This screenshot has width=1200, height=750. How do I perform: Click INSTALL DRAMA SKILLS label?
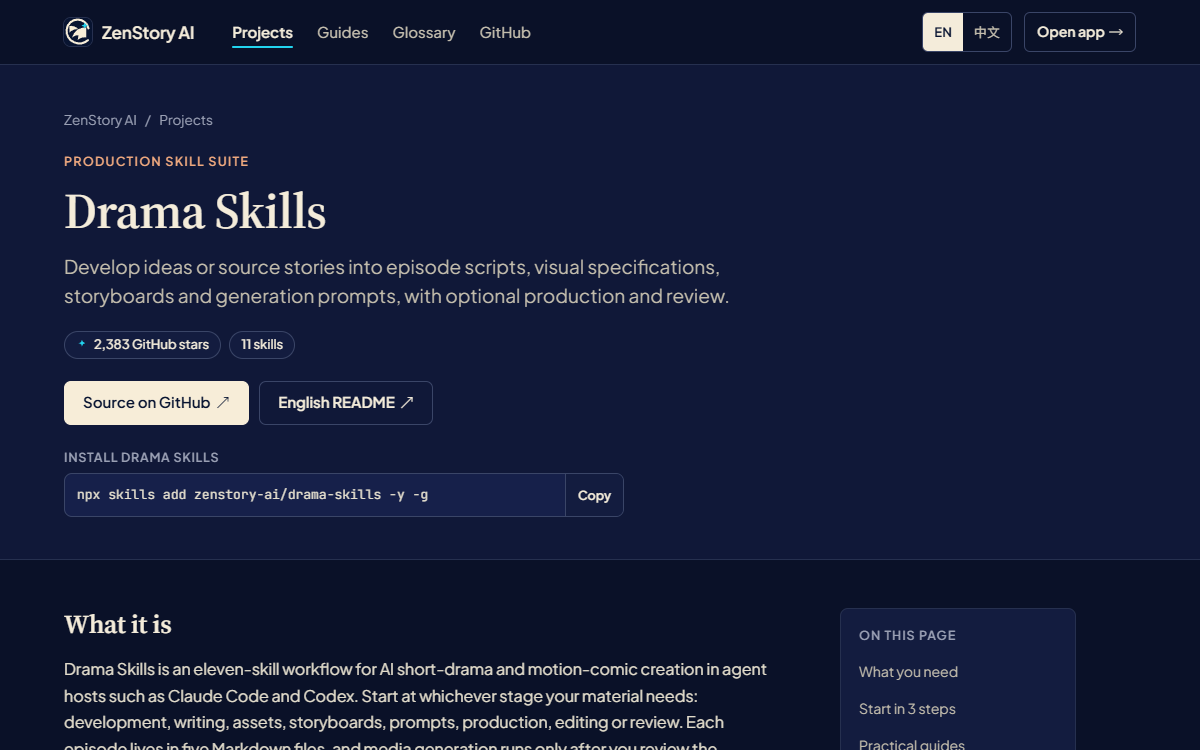click(141, 457)
